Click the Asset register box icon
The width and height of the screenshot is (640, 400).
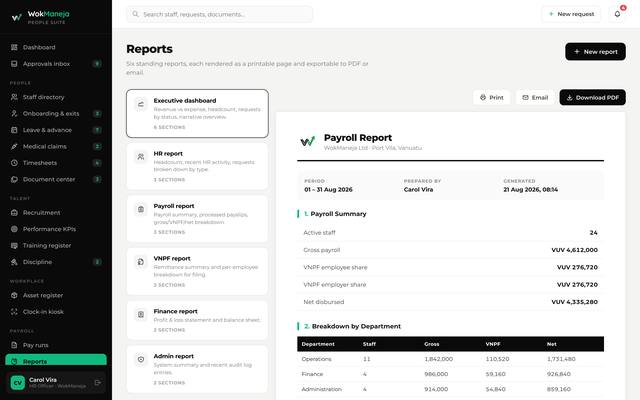14,295
